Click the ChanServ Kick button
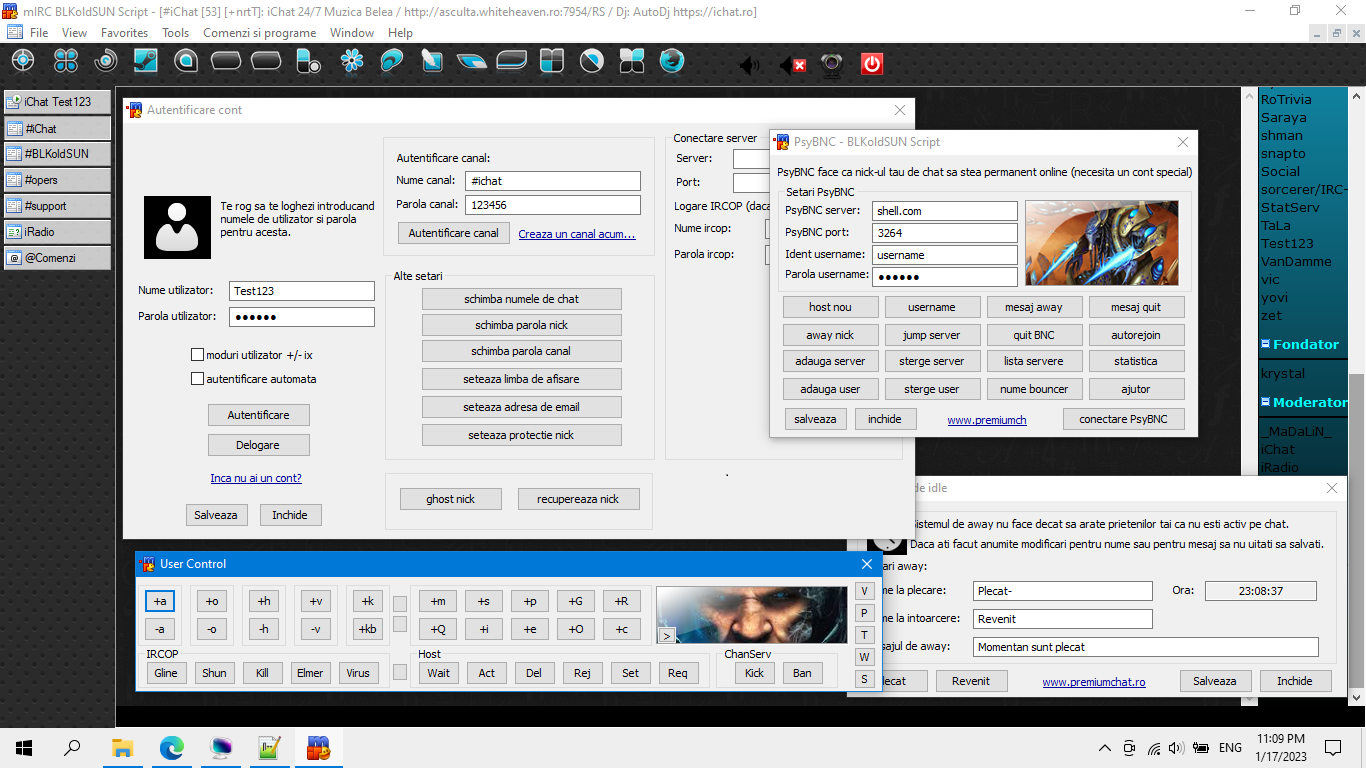Screen dimensions: 1366x768 [x=755, y=673]
